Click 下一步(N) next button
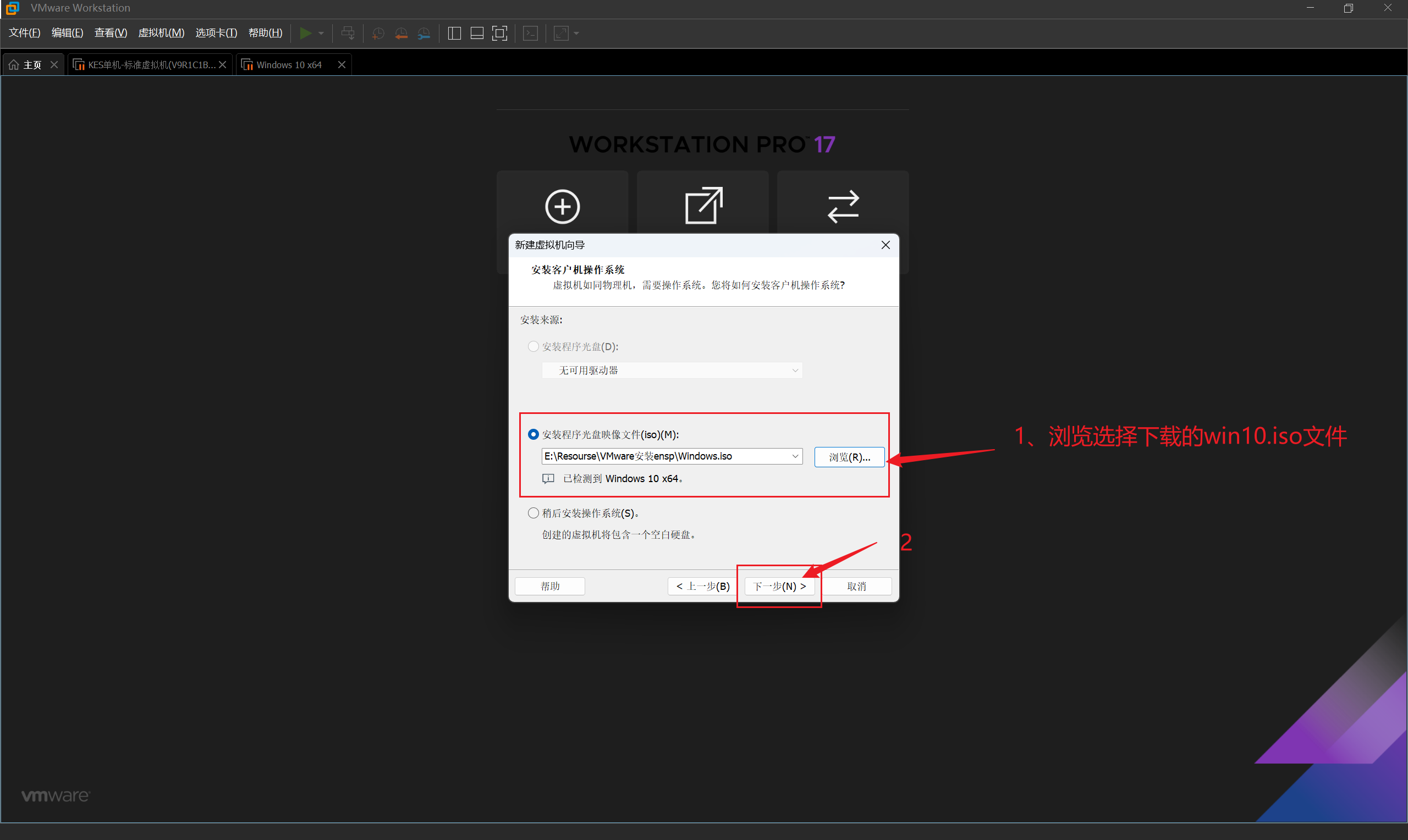This screenshot has height=840, width=1408. tap(779, 587)
